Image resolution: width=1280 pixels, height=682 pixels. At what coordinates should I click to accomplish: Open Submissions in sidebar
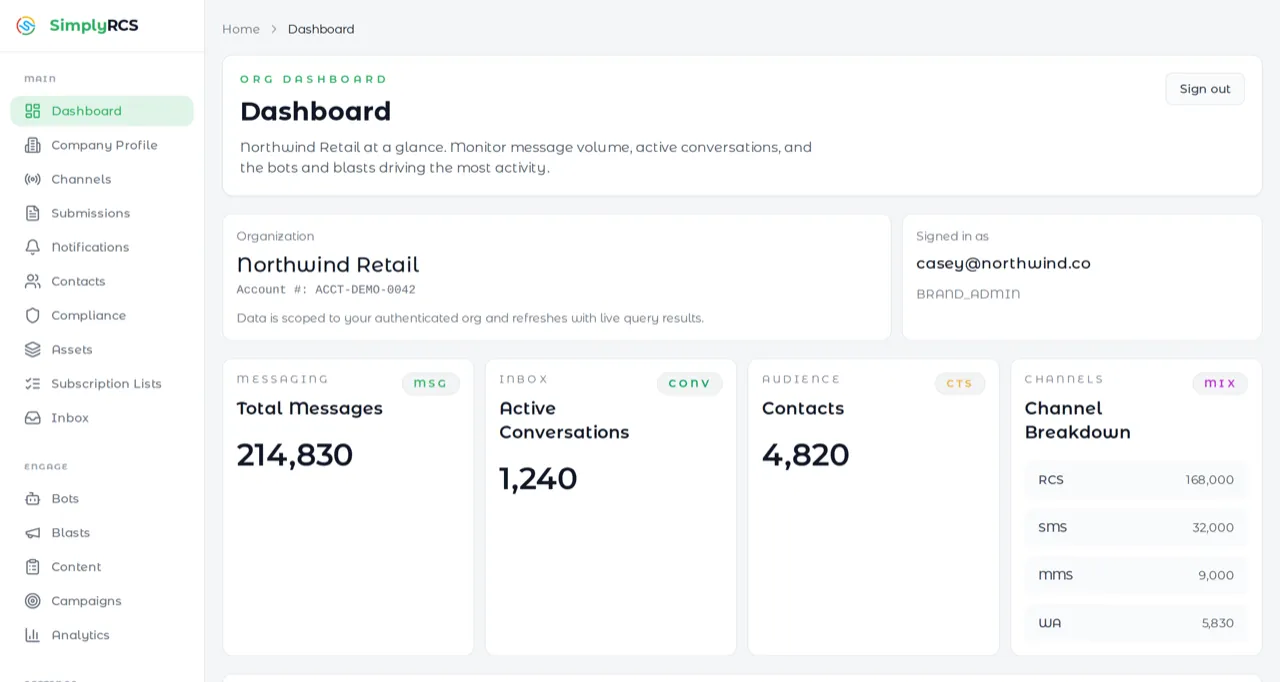102,213
